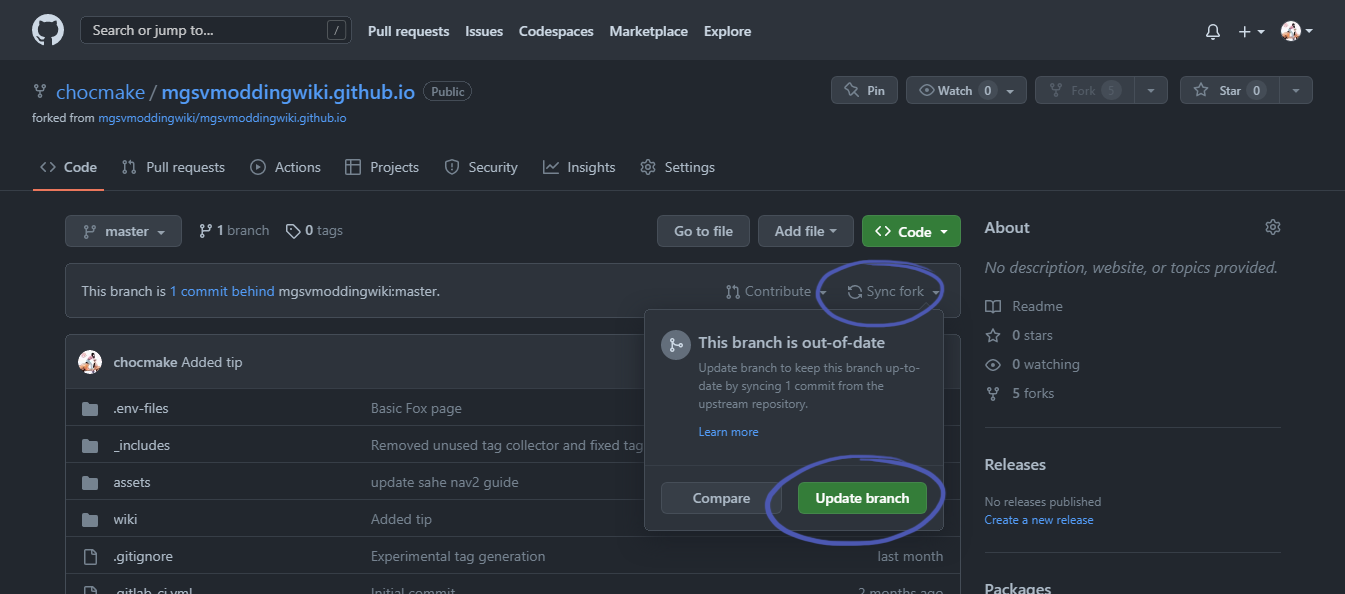Switch to the Insights tab
Image resolution: width=1345 pixels, height=594 pixels.
[x=579, y=167]
